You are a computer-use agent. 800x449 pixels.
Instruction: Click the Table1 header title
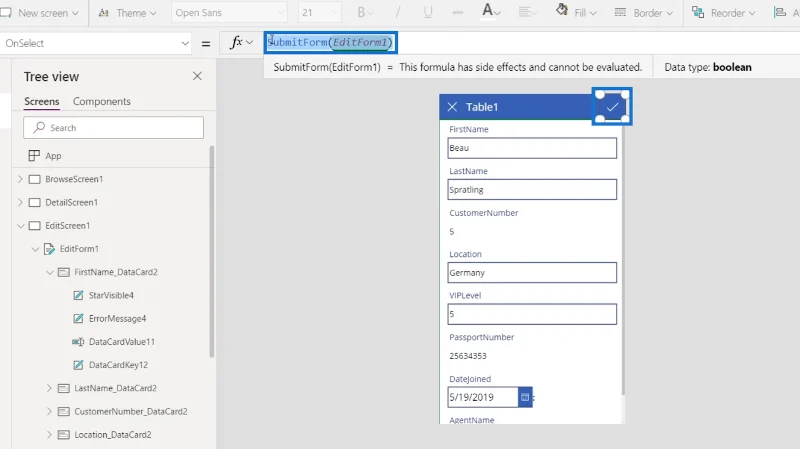(482, 107)
